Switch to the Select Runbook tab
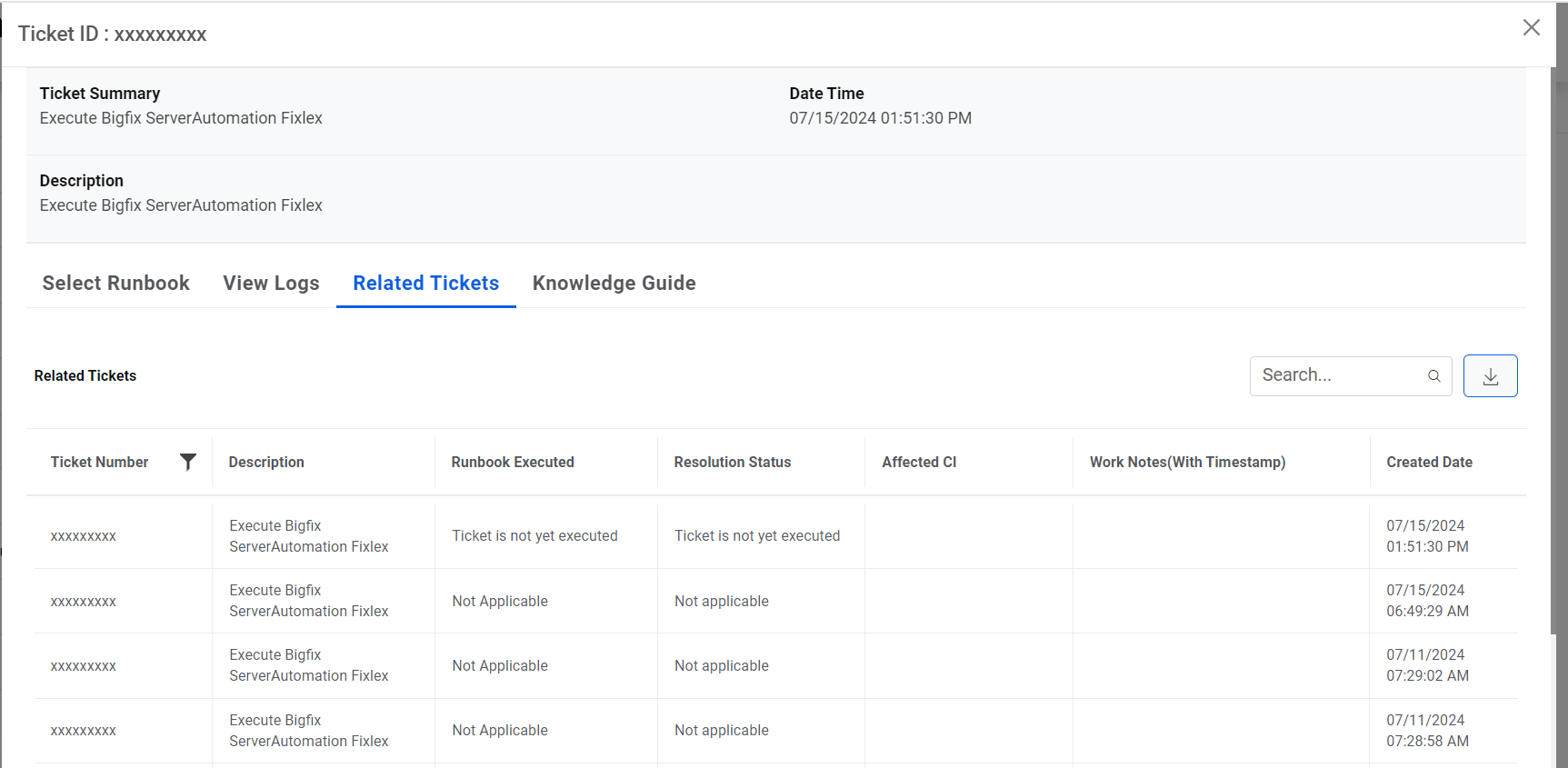The width and height of the screenshot is (1568, 768). (x=115, y=284)
